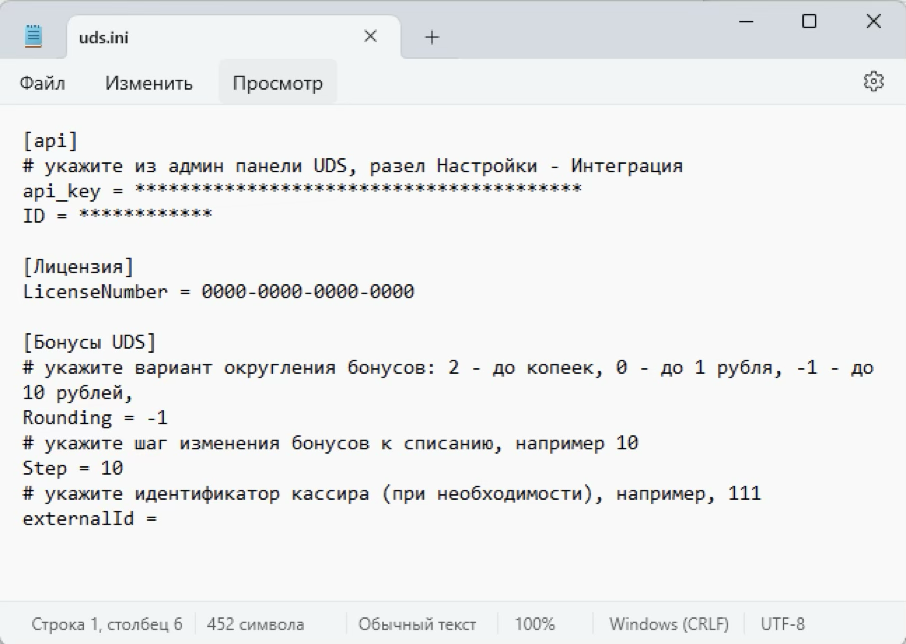Image resolution: width=906 pixels, height=644 pixels.
Task: Click the 452 символа status entry
Action: point(255,624)
